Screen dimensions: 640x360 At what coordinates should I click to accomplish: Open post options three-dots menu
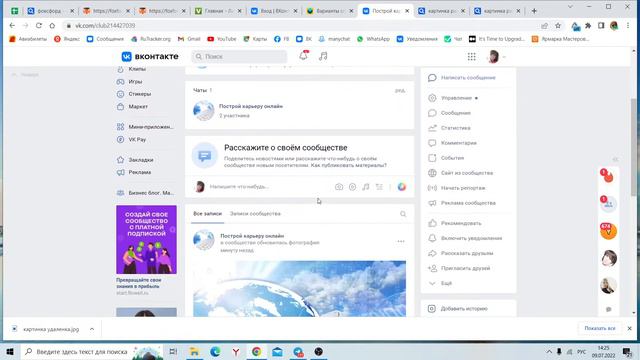coord(401,241)
